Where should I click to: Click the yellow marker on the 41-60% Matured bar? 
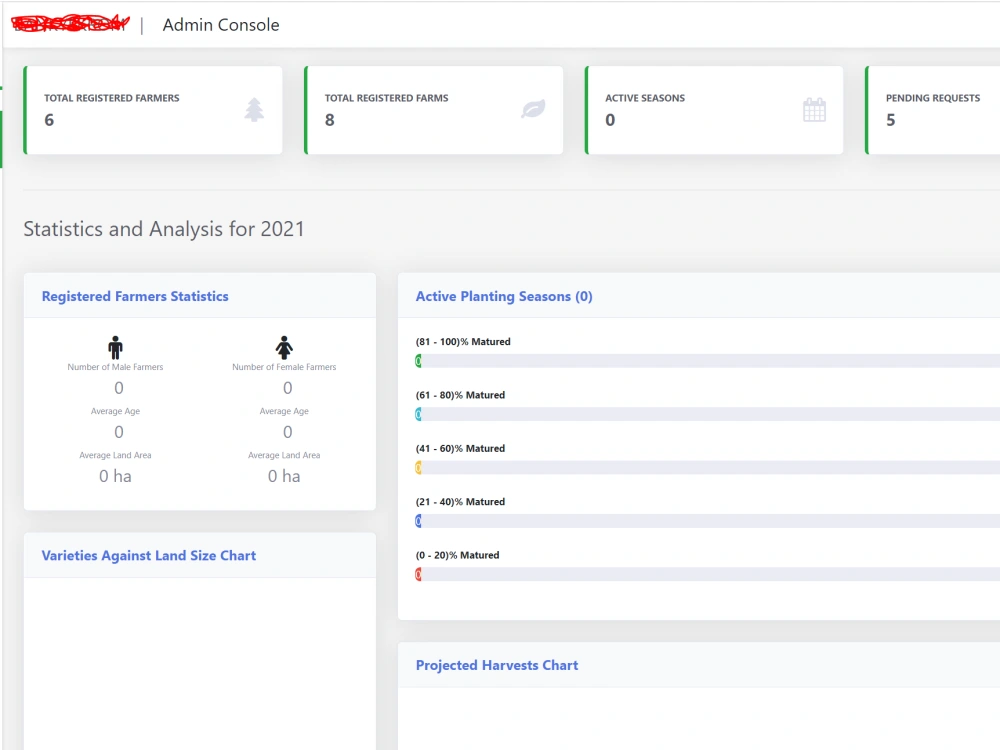(x=419, y=467)
